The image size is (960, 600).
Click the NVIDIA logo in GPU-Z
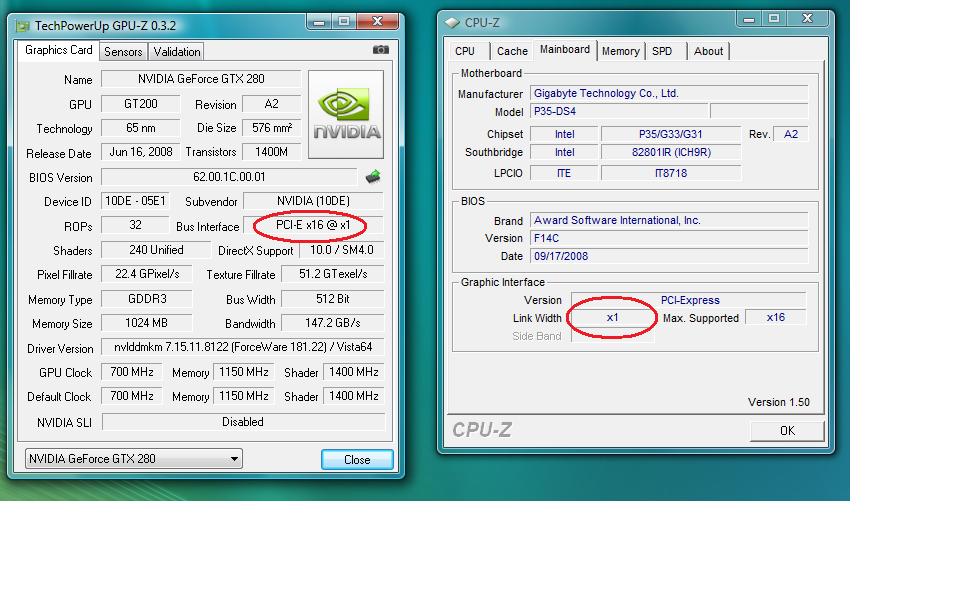tap(346, 114)
